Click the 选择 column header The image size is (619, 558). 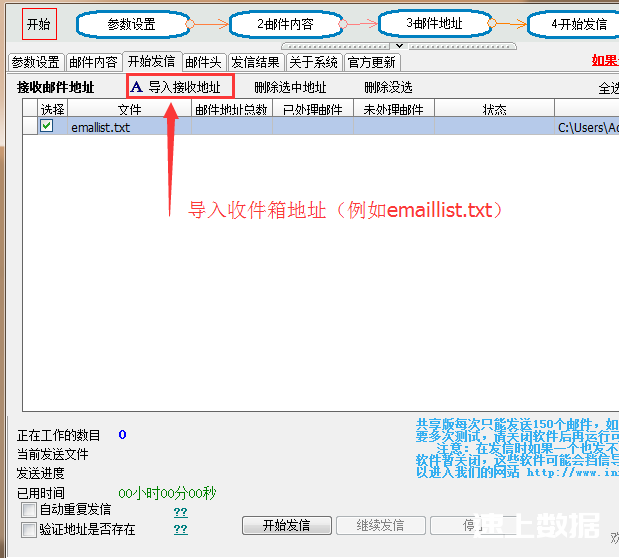[53, 109]
